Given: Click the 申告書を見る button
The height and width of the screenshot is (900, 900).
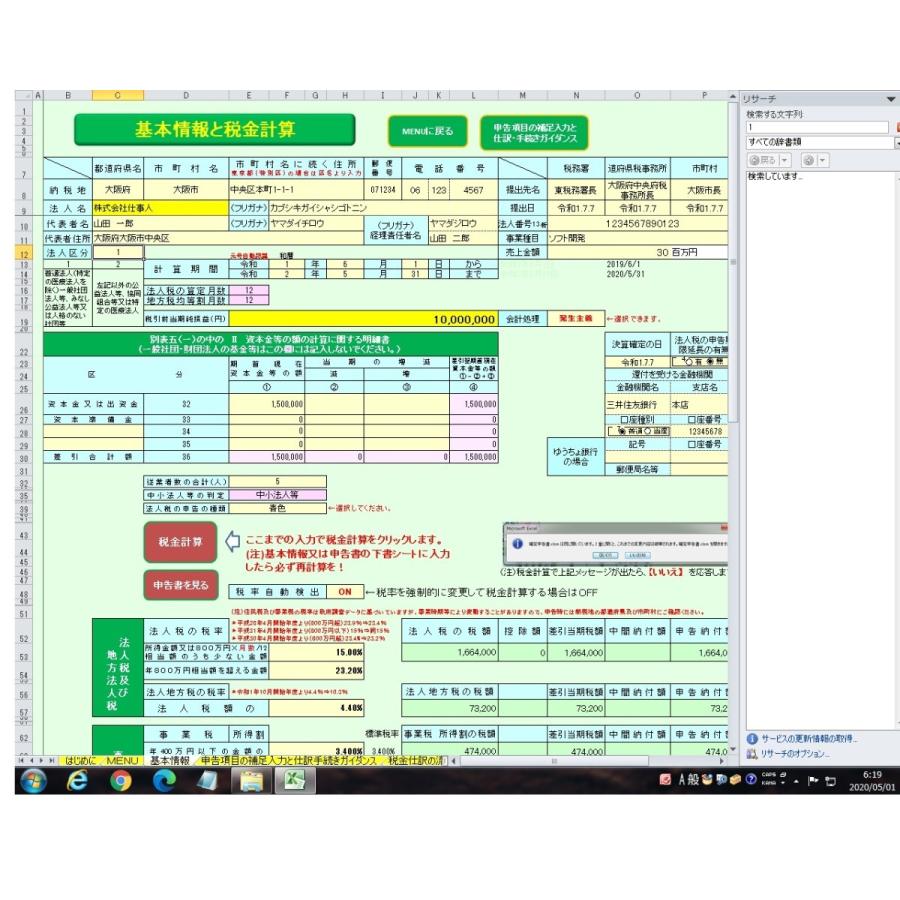Looking at the screenshot, I should 180,585.
